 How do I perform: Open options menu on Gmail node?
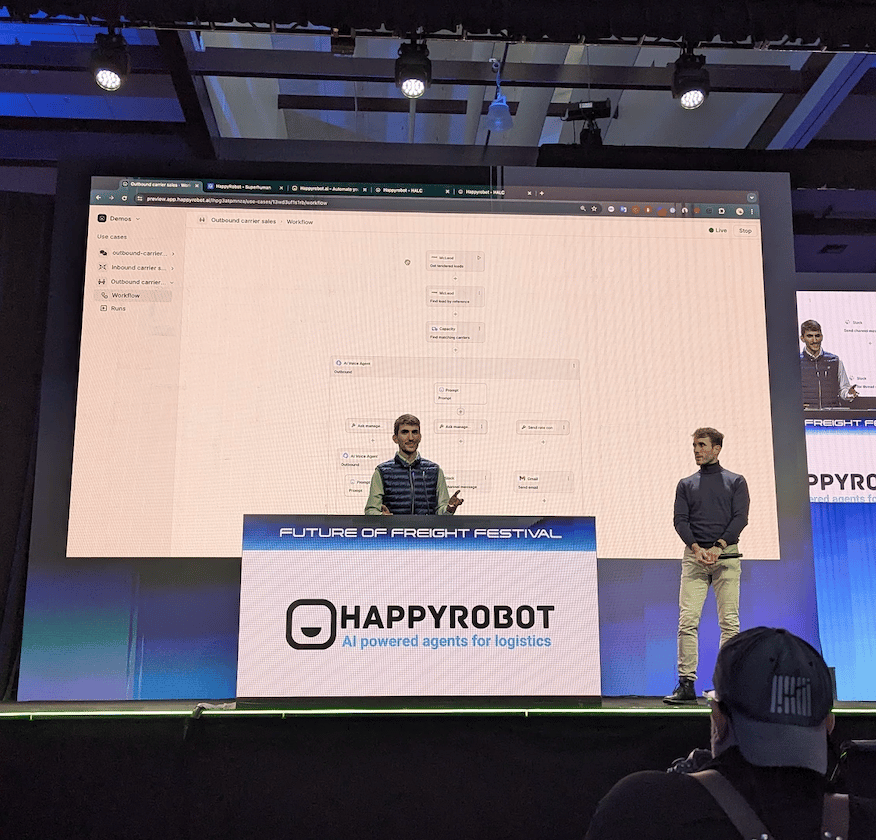pos(569,478)
